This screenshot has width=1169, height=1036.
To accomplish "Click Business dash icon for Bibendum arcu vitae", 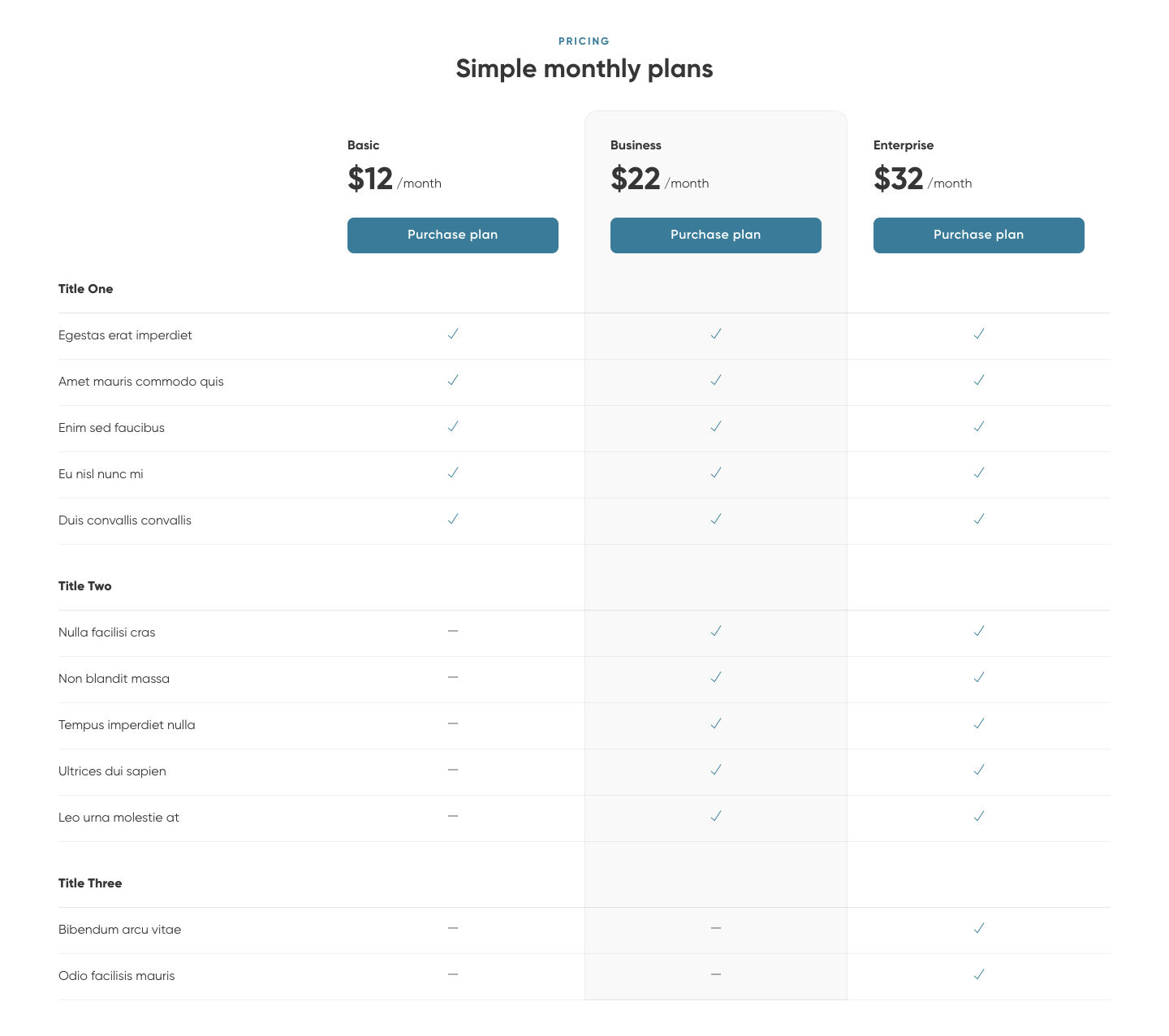I will (x=716, y=928).
